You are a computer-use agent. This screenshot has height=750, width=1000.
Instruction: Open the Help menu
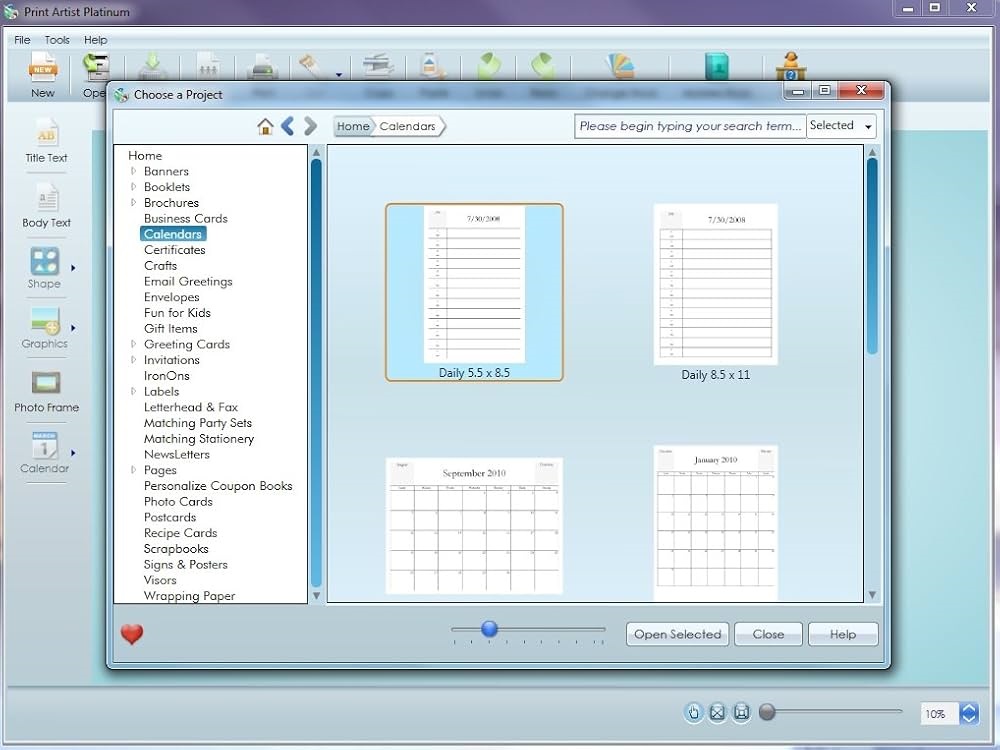point(95,40)
